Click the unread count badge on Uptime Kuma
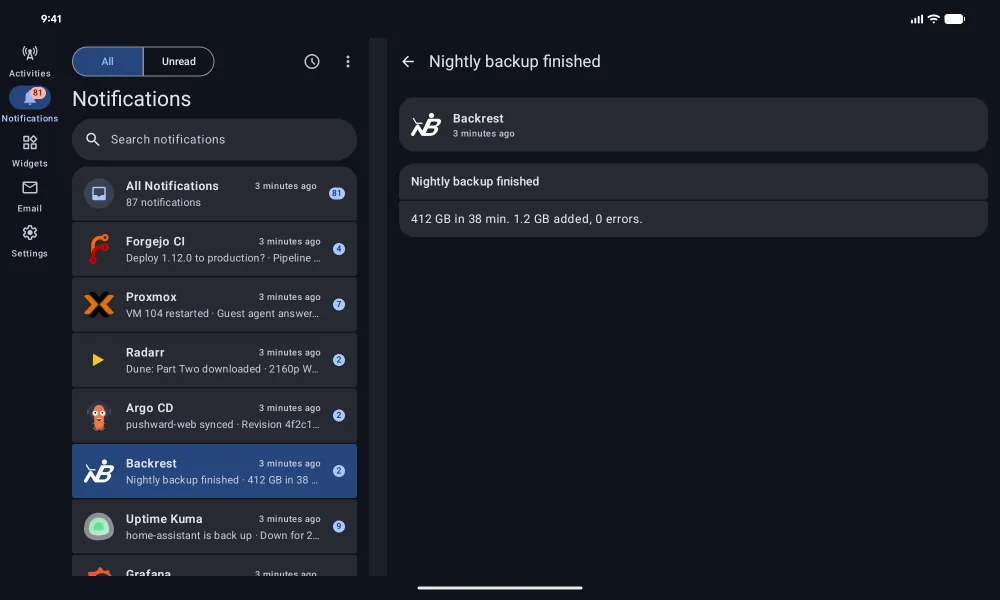Image resolution: width=1000 pixels, height=600 pixels. (339, 526)
